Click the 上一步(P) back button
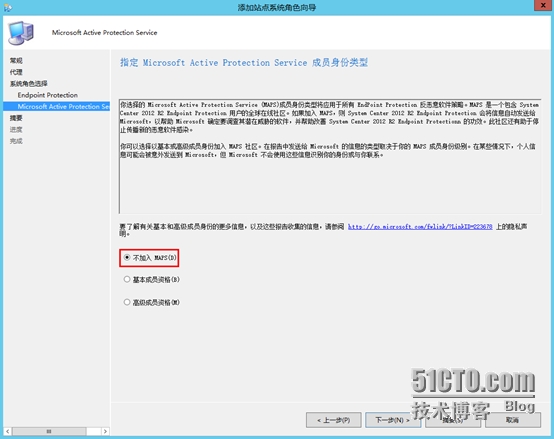 point(334,420)
